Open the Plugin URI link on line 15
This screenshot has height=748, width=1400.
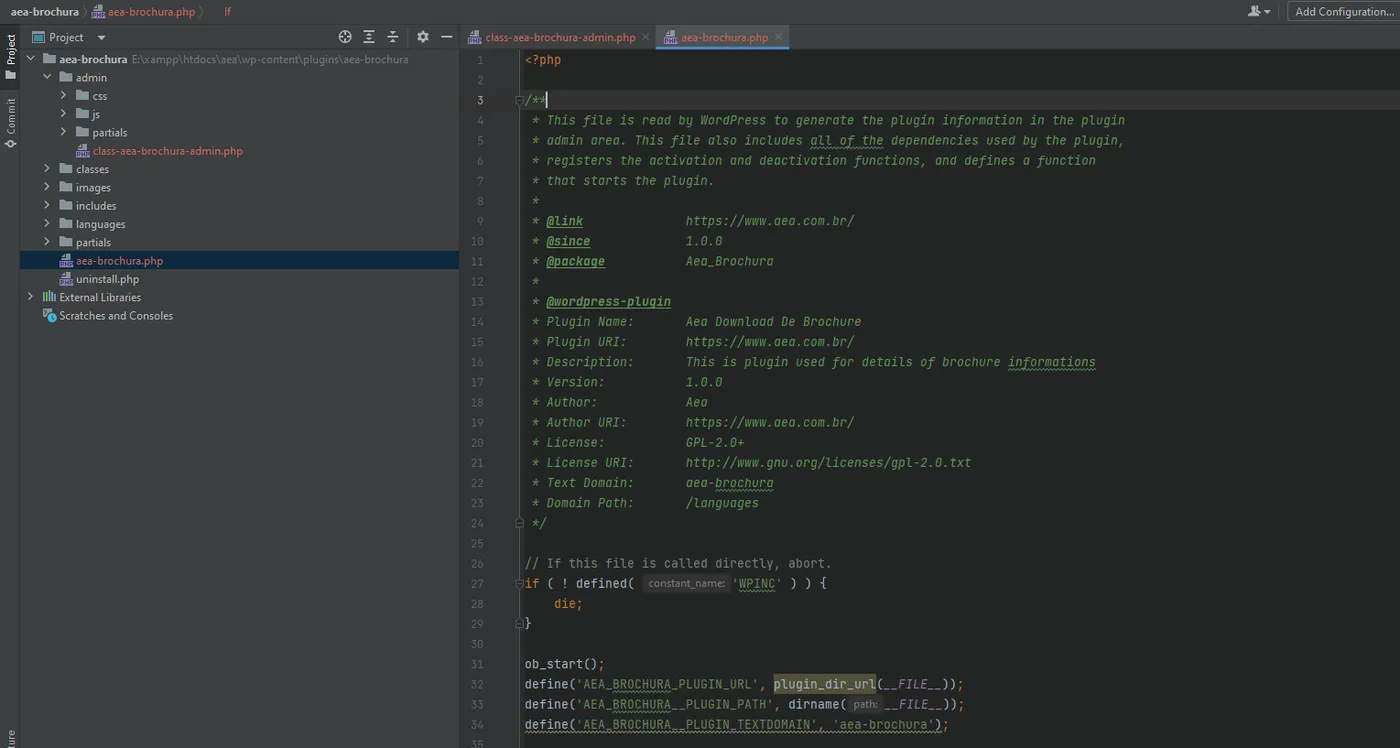click(770, 342)
